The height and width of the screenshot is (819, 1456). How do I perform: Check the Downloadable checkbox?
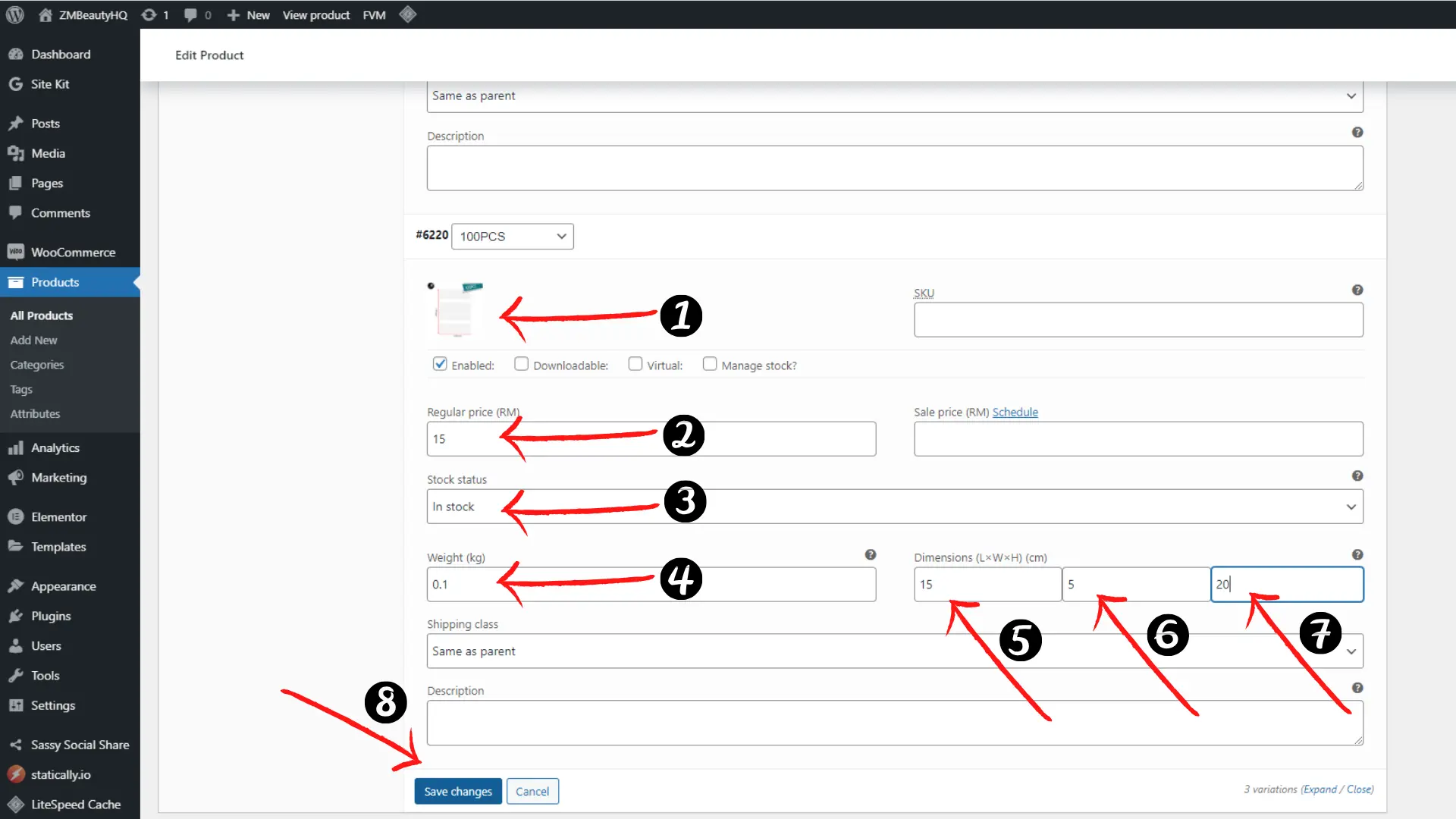[521, 364]
